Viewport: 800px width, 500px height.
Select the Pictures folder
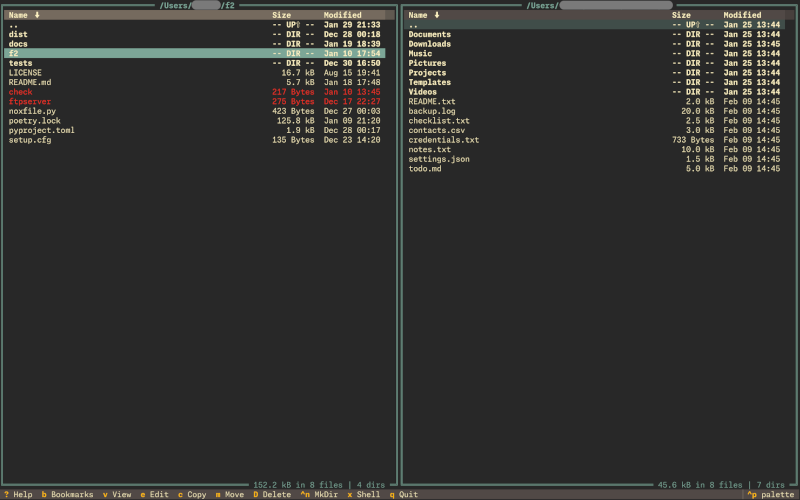pyautogui.click(x=594, y=63)
